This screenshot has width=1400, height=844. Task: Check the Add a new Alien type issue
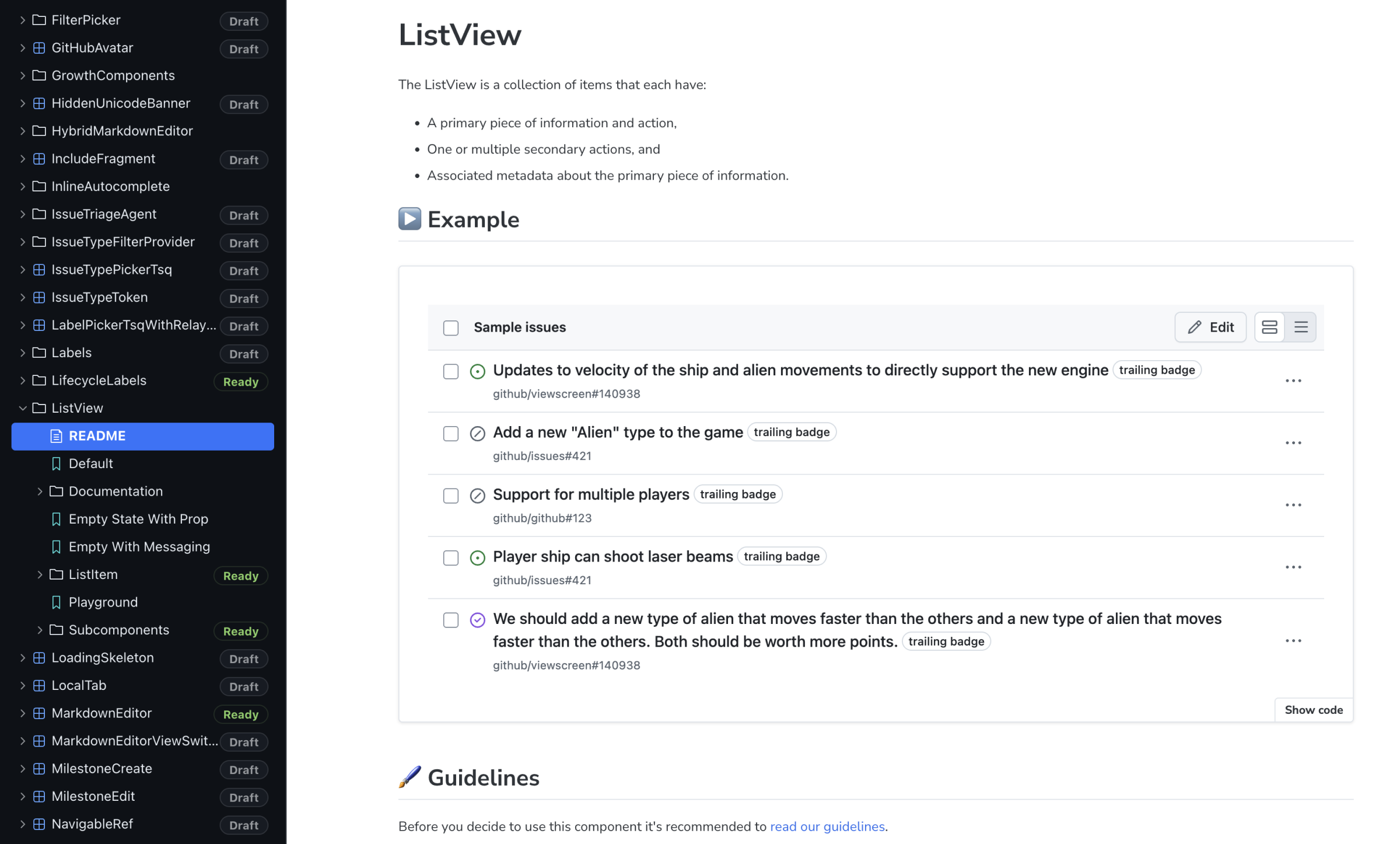[x=451, y=434]
